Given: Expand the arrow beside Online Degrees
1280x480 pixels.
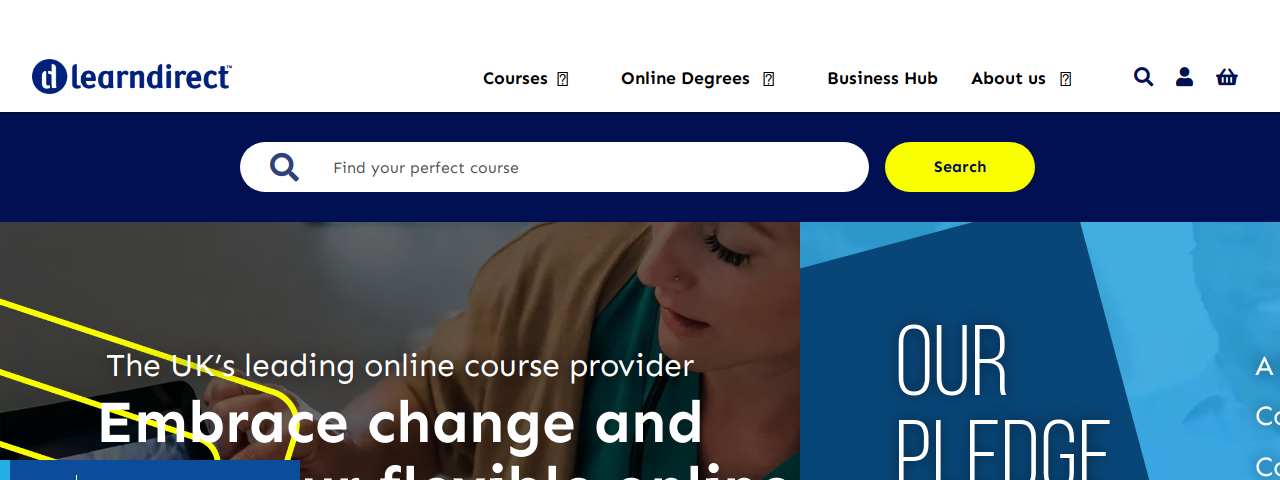Looking at the screenshot, I should coord(769,79).
